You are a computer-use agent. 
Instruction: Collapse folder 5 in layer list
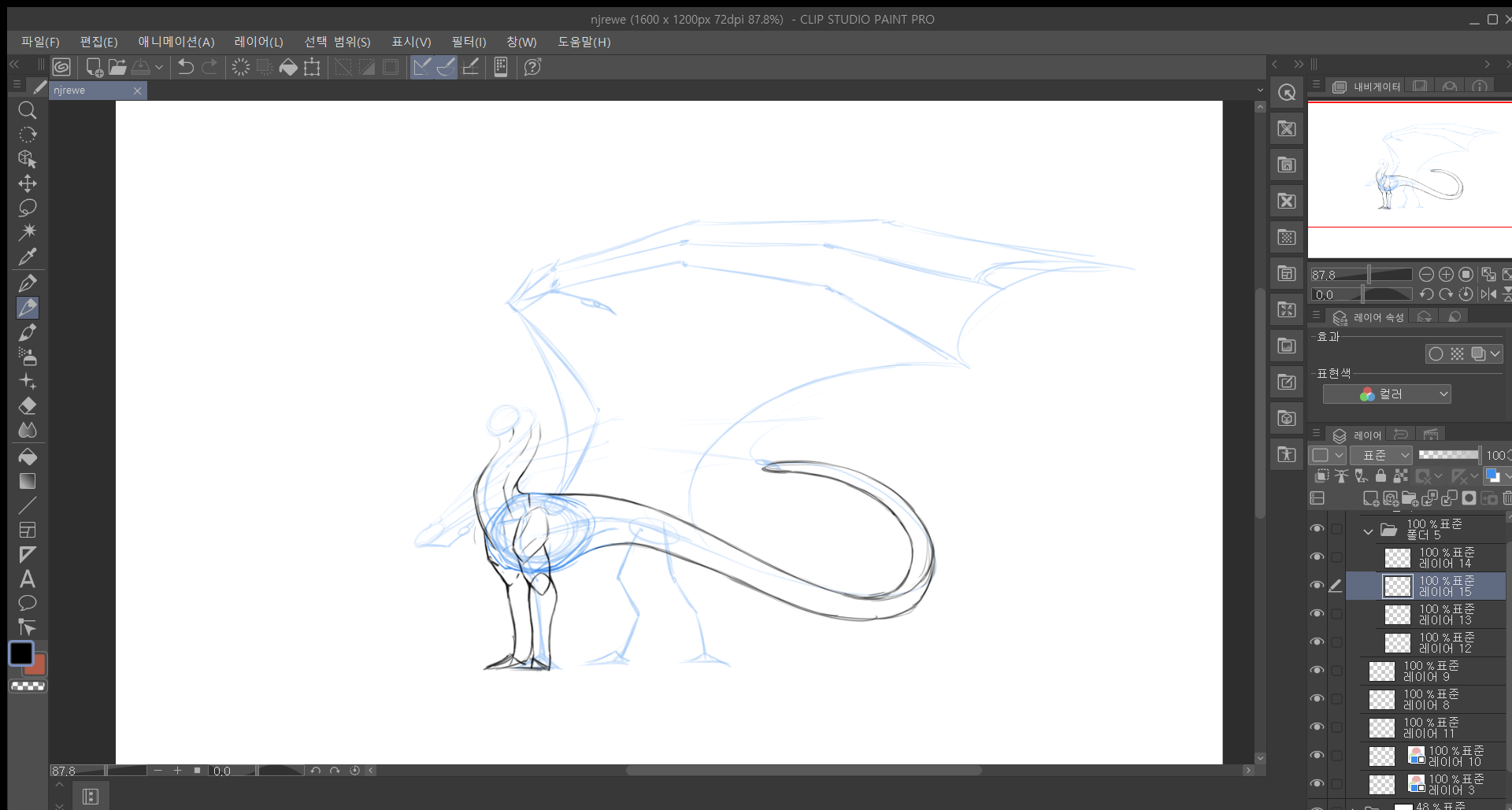(x=1368, y=531)
